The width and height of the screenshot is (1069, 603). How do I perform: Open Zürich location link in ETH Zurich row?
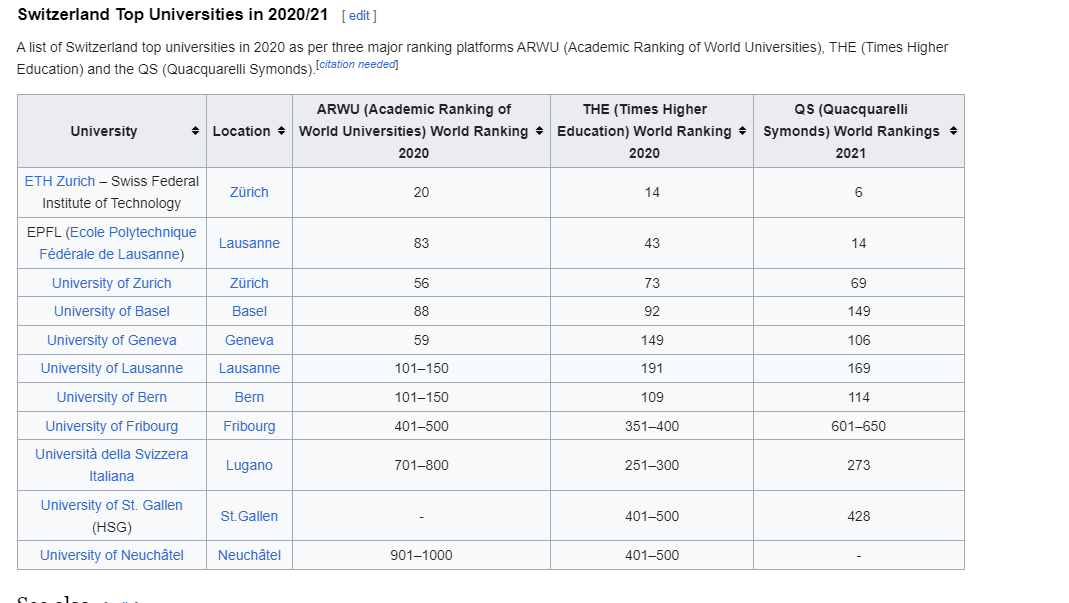tap(250, 192)
